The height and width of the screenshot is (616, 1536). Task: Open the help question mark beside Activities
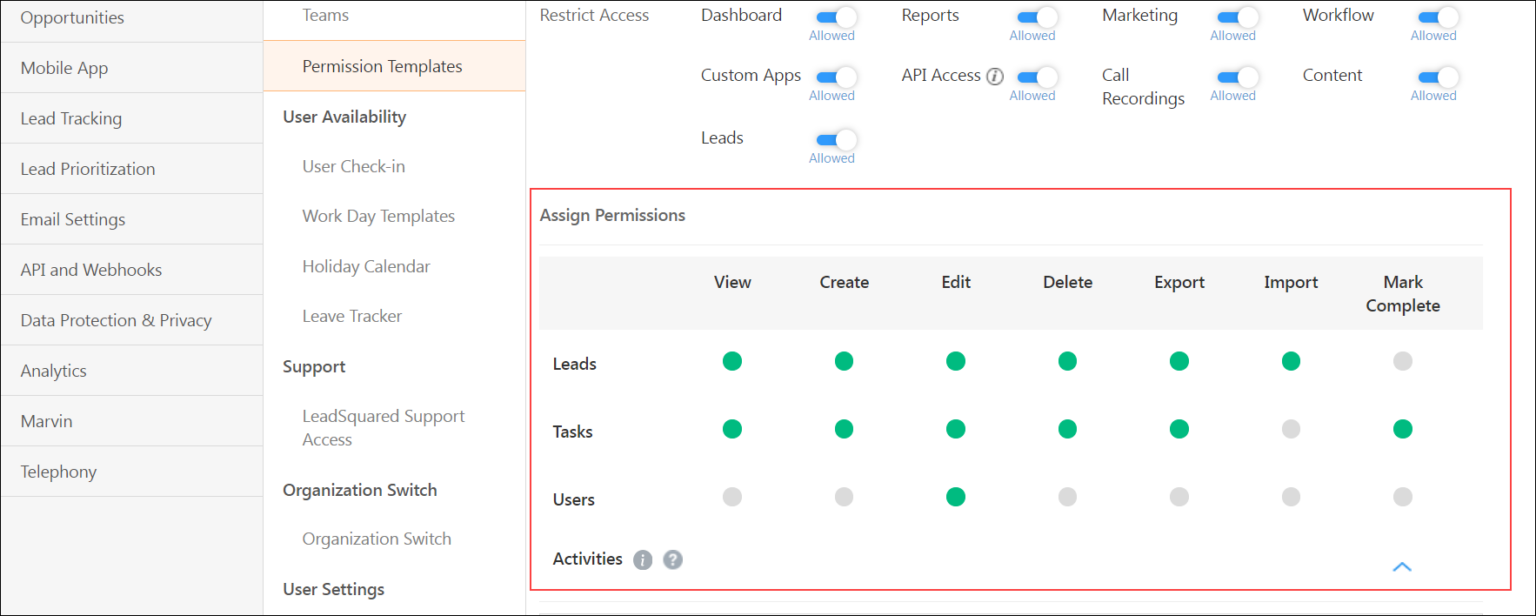point(672,559)
